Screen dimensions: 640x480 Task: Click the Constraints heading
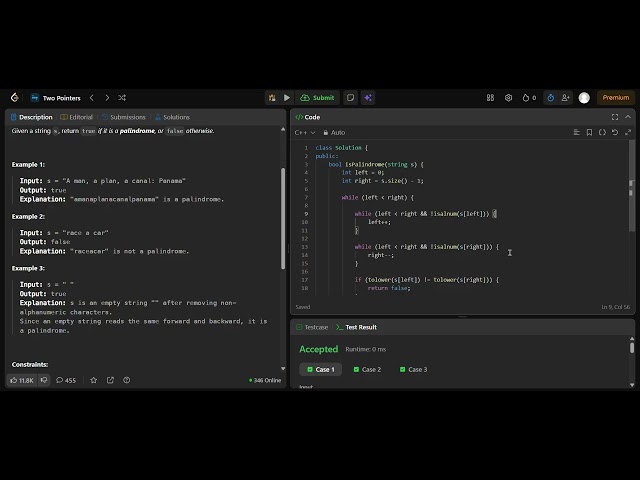coord(30,364)
